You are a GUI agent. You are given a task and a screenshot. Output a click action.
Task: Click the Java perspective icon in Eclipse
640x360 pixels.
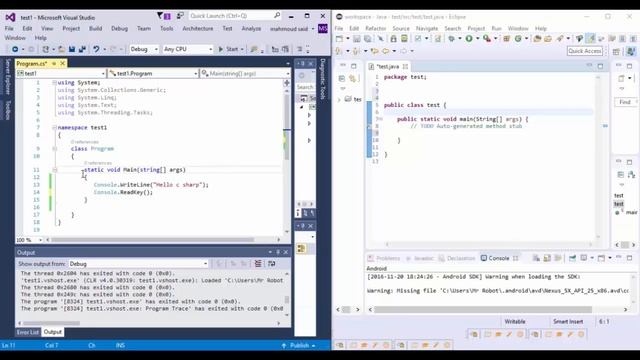[631, 51]
